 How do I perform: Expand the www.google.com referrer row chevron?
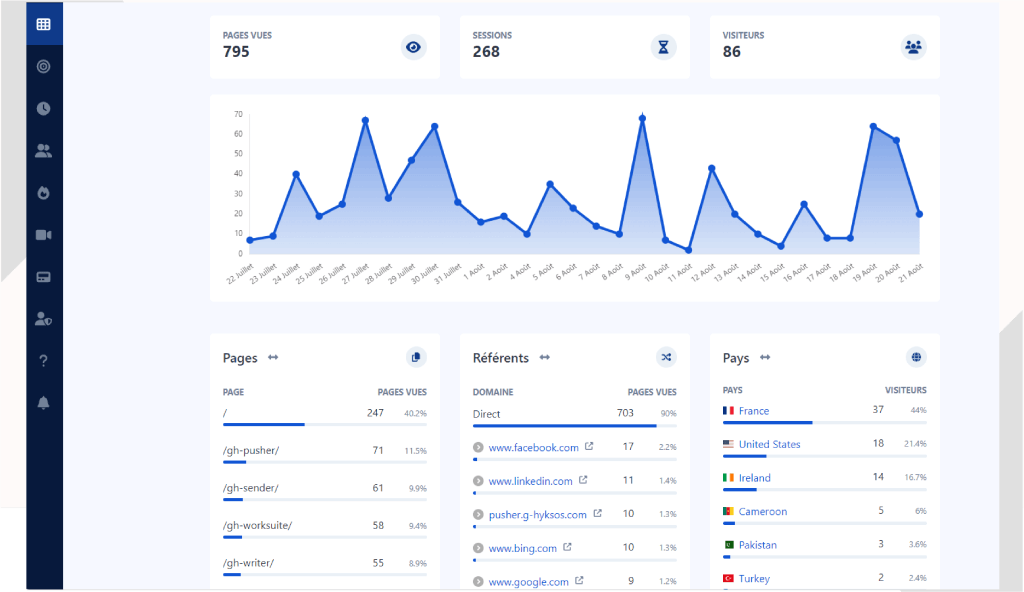point(478,582)
